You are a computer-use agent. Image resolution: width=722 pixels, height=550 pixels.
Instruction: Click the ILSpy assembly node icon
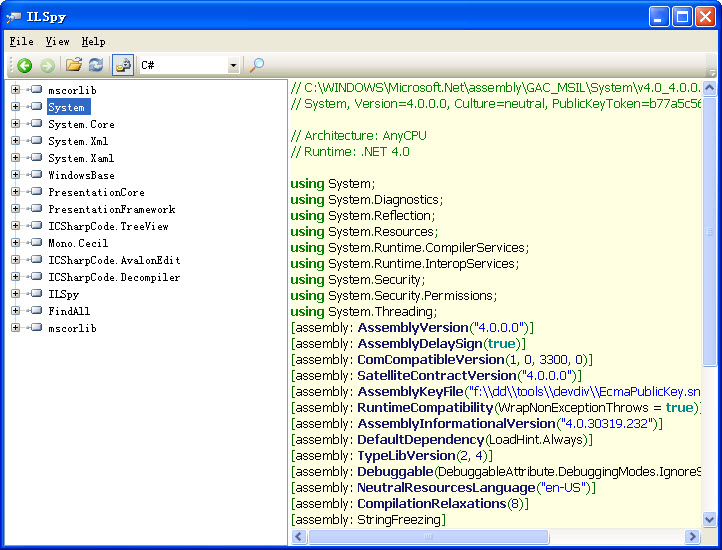[x=36, y=294]
